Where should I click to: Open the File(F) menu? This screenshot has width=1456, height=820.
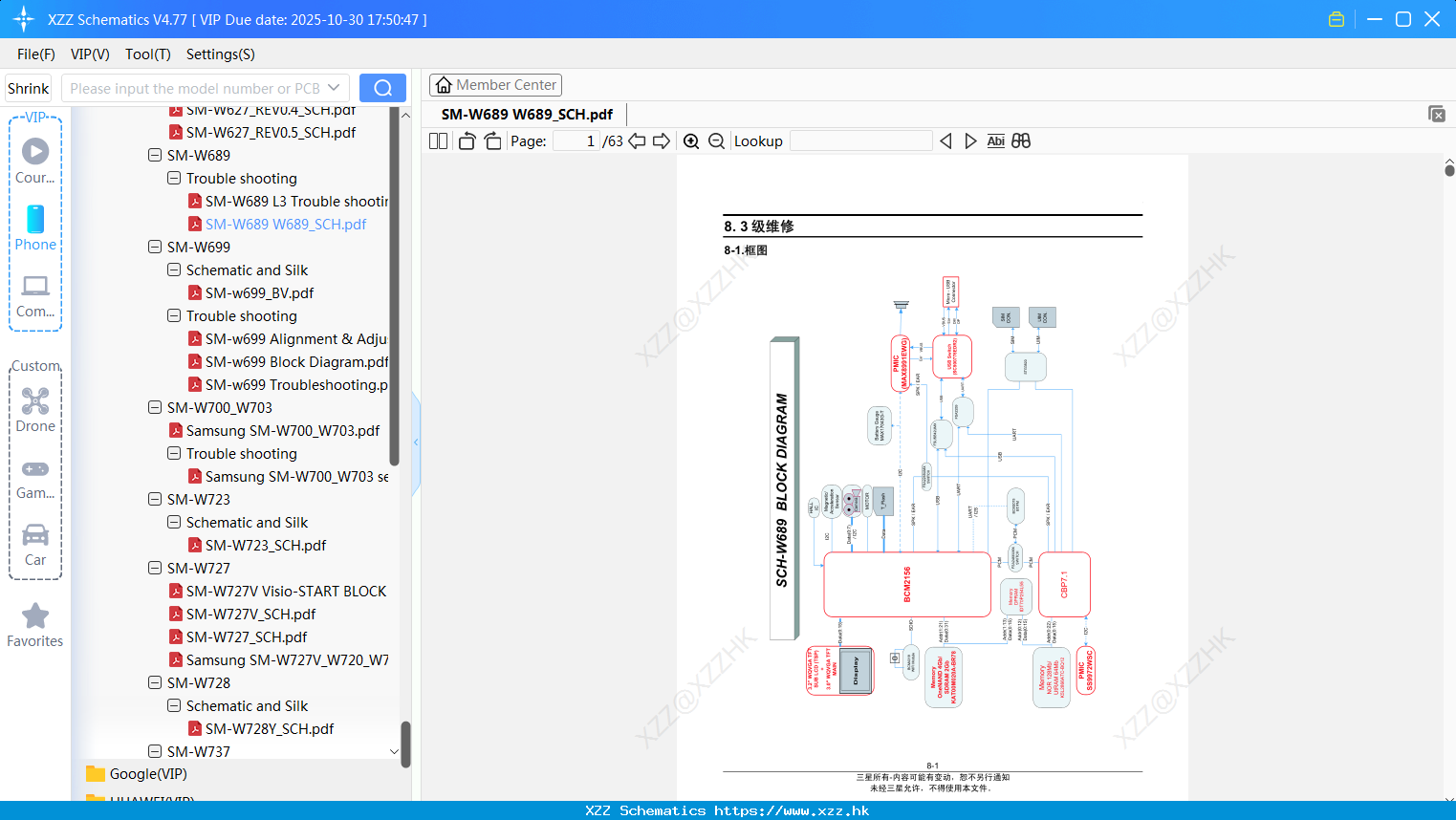tap(36, 54)
